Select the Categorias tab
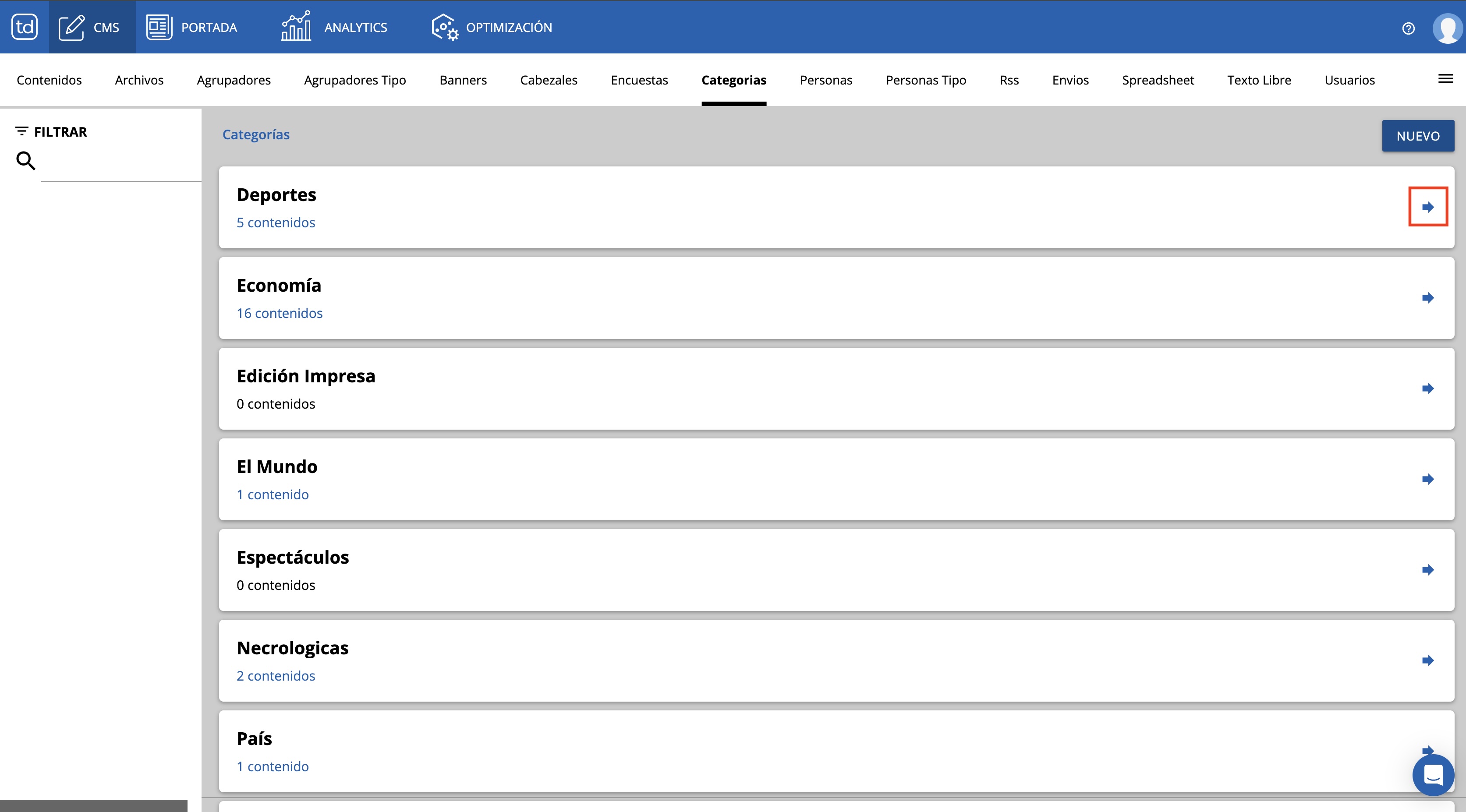Image resolution: width=1466 pixels, height=812 pixels. click(x=734, y=80)
